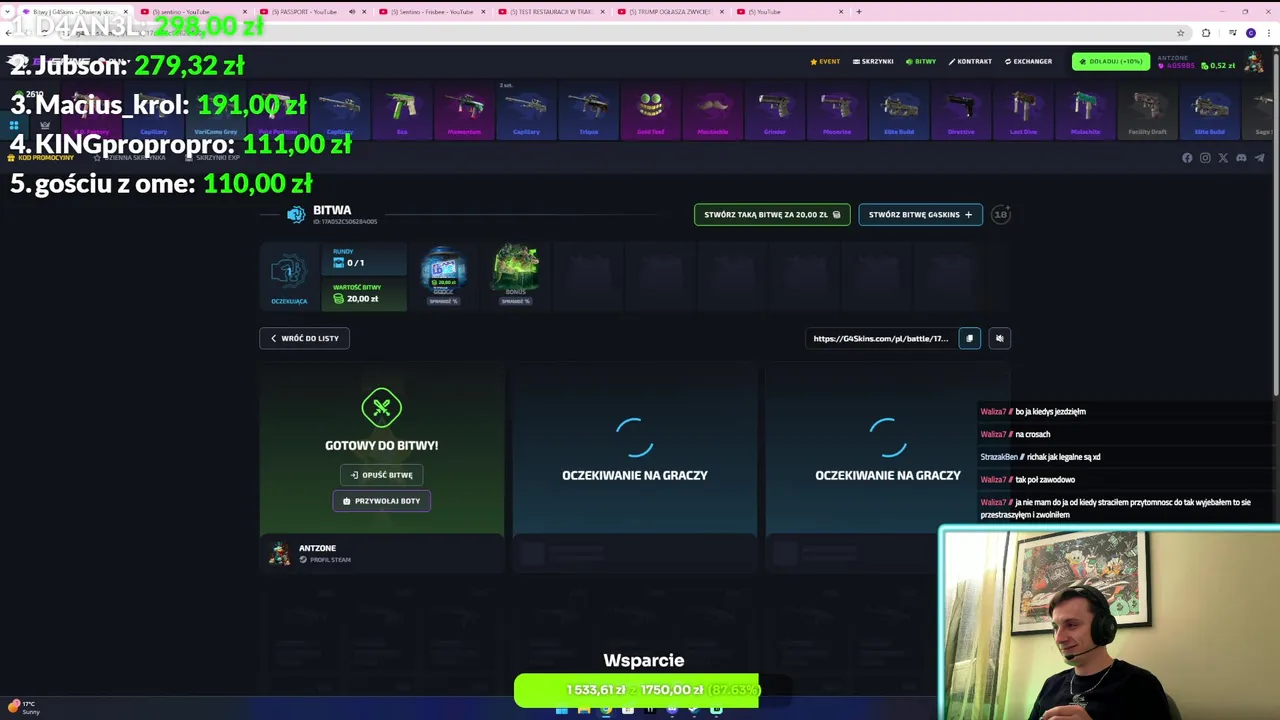Open the Discord social link
This screenshot has height=720, width=1280.
tap(1241, 158)
